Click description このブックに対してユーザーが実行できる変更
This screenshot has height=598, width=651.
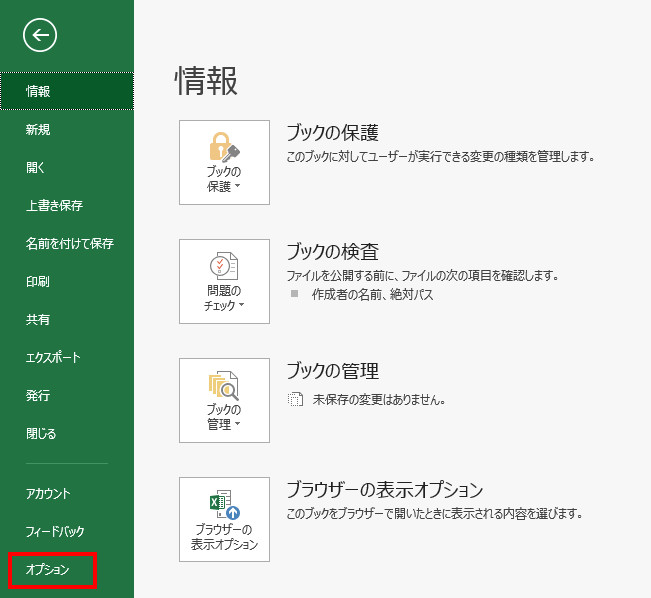[x=441, y=157]
